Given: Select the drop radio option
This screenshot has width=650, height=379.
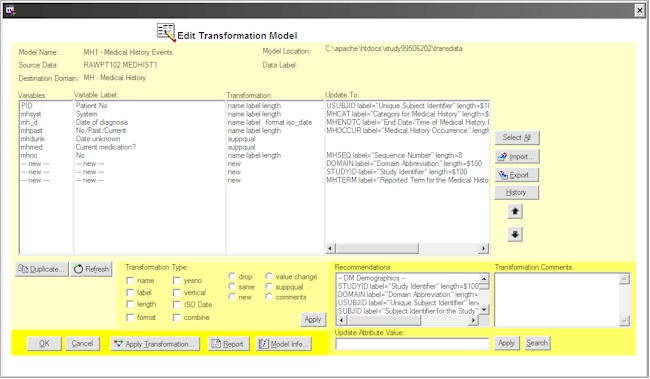Looking at the screenshot, I should click(232, 276).
